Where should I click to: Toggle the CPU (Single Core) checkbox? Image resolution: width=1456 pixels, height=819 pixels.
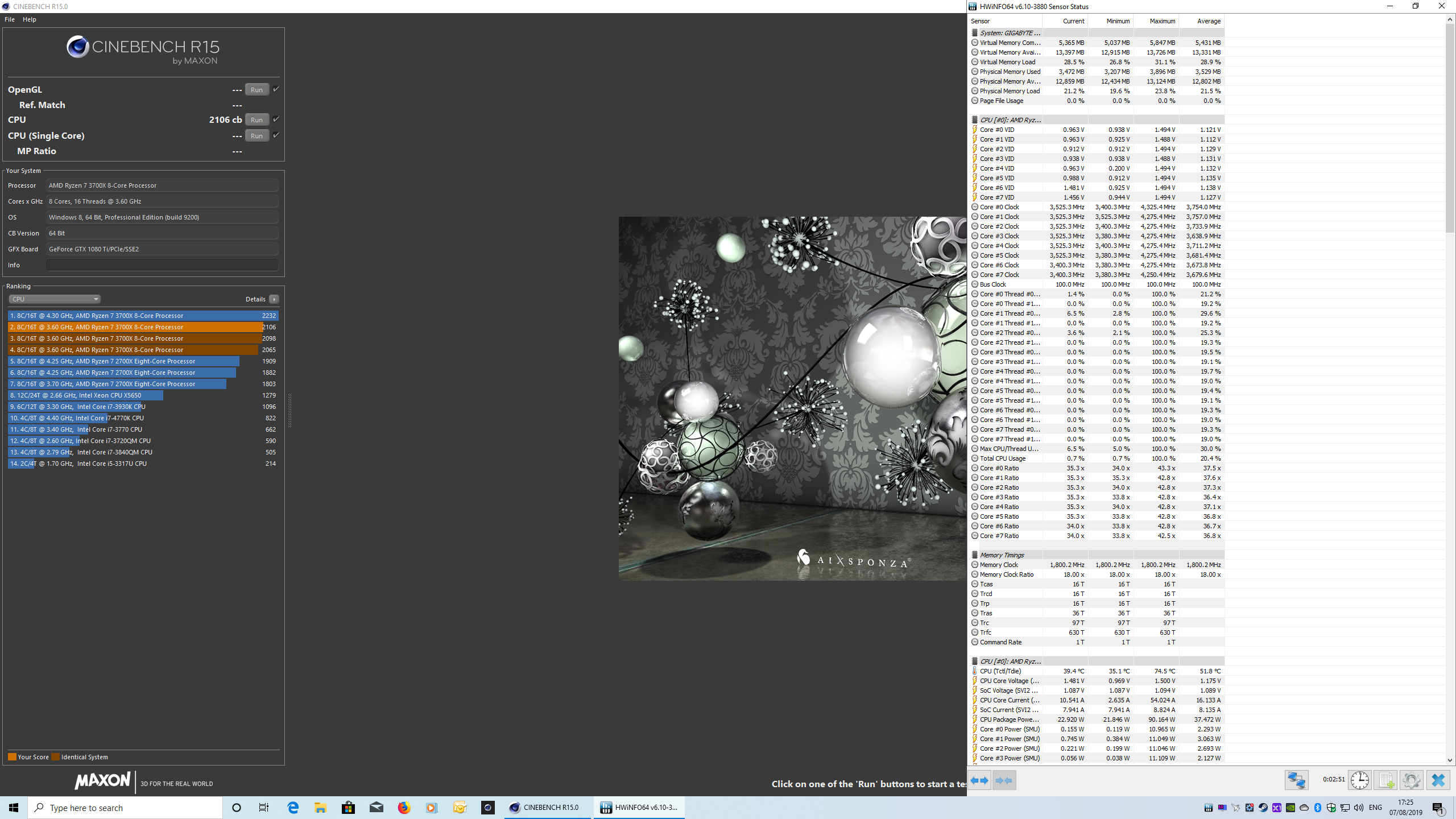click(276, 135)
